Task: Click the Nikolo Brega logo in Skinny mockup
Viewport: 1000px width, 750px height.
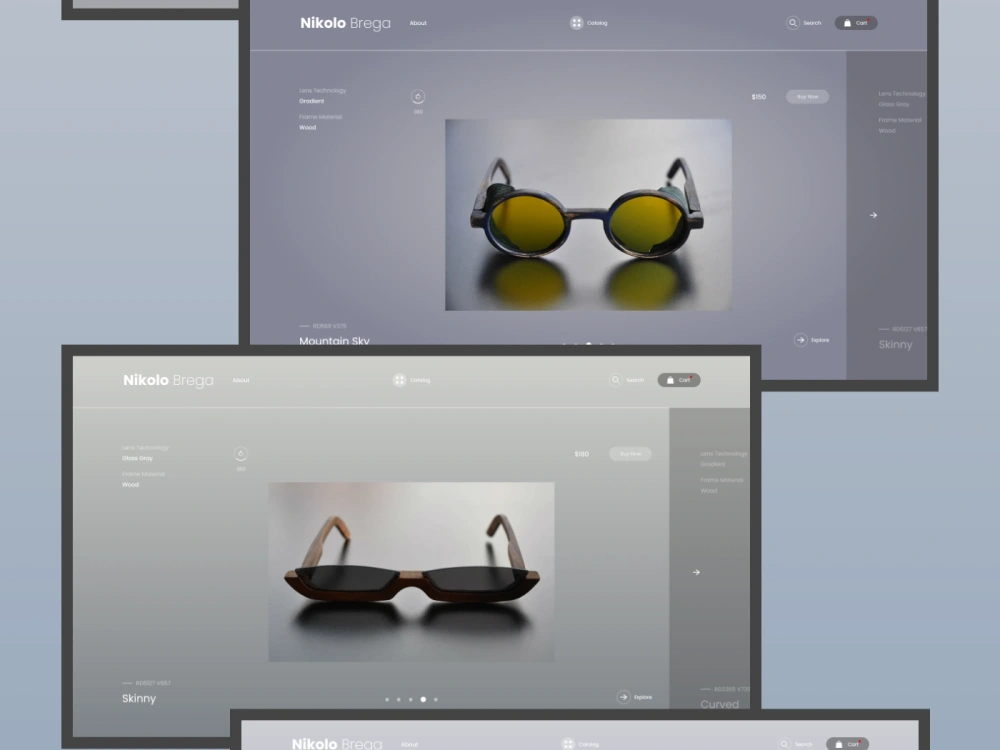Action: coord(168,380)
